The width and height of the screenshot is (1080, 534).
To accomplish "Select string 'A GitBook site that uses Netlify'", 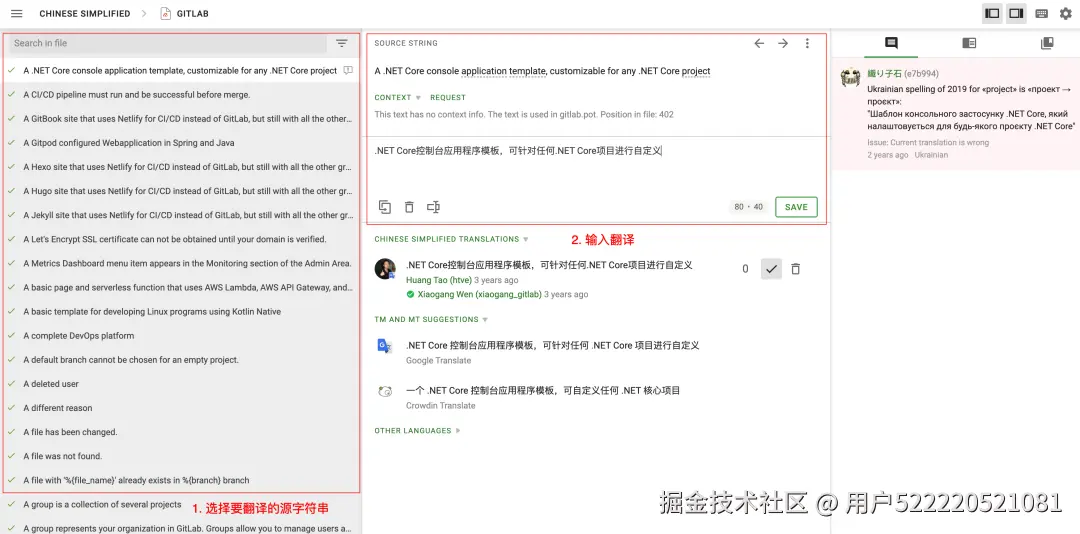I will pos(180,119).
